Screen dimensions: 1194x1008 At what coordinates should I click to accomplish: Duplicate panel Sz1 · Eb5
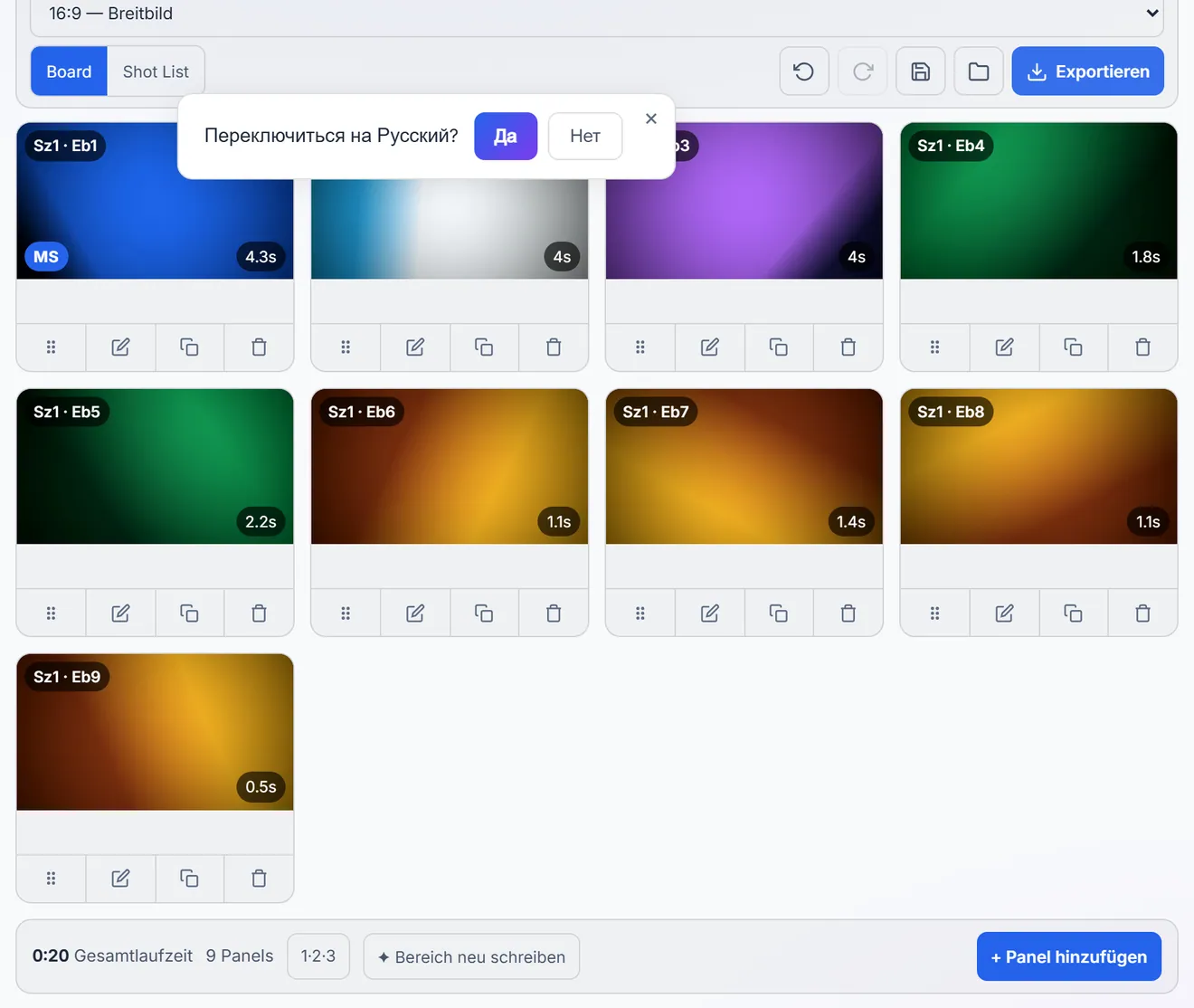[189, 613]
